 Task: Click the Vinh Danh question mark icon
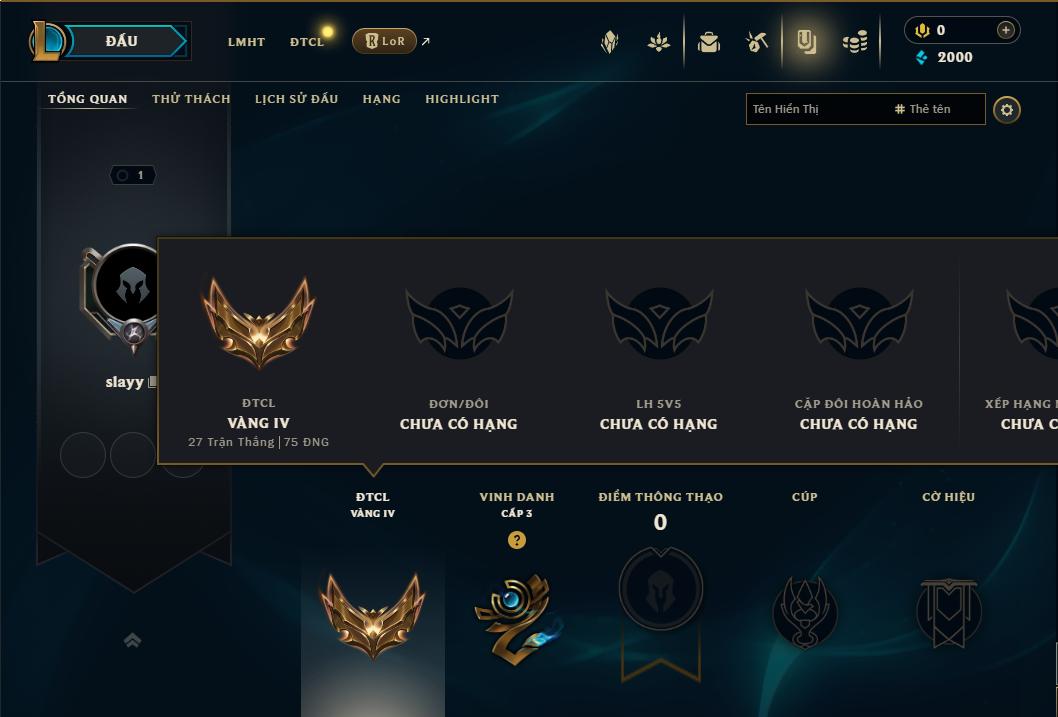click(517, 540)
